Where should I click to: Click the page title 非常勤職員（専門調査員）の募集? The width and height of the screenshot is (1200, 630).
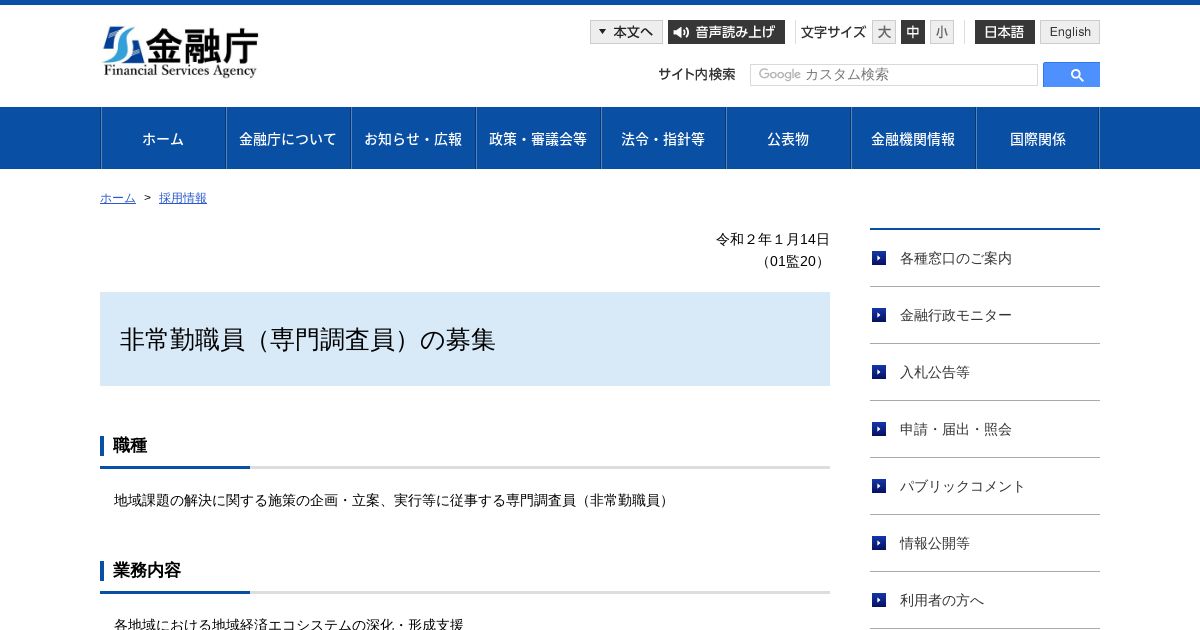pos(308,340)
